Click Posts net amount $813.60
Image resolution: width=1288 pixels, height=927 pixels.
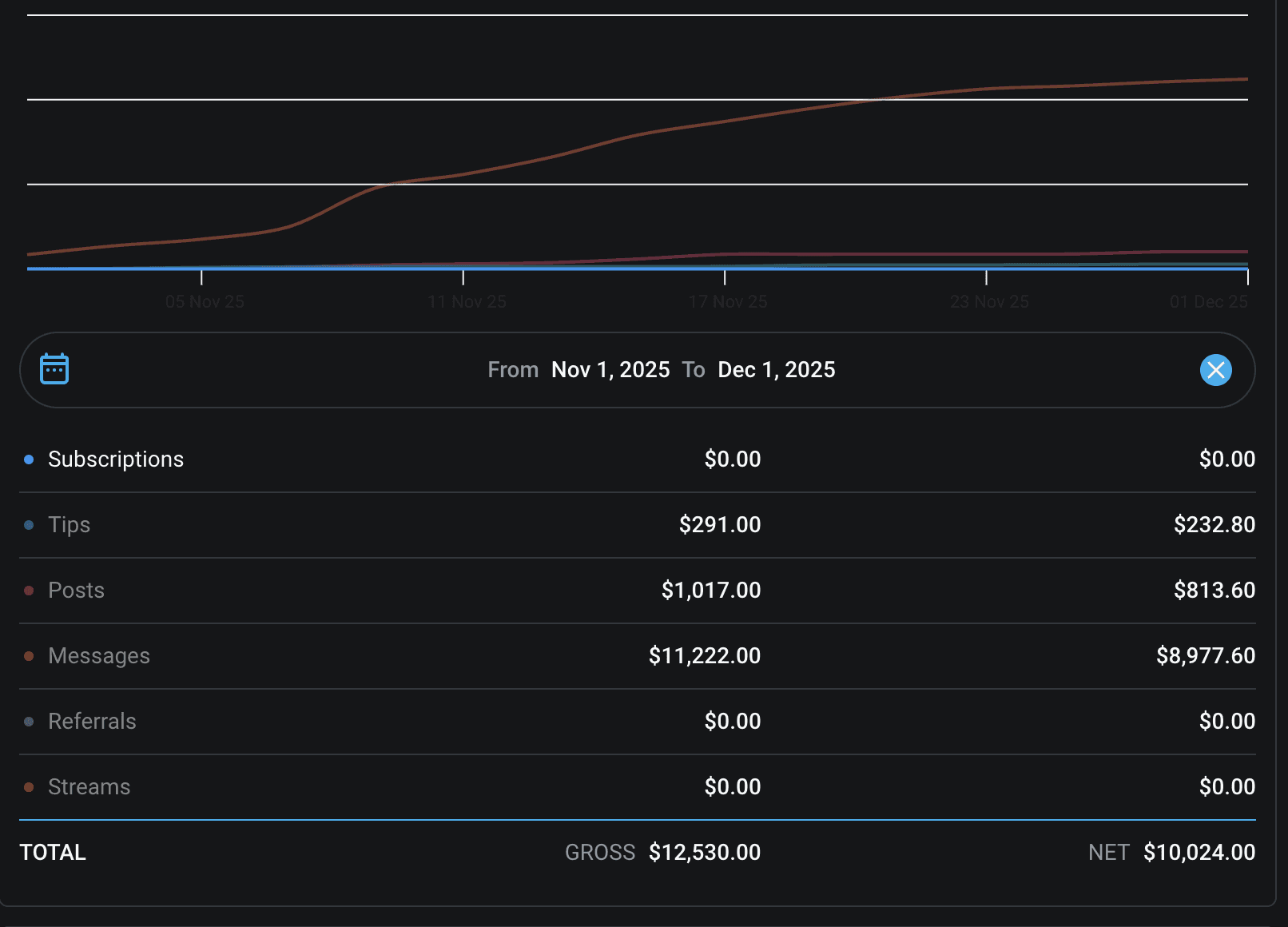[1214, 591]
